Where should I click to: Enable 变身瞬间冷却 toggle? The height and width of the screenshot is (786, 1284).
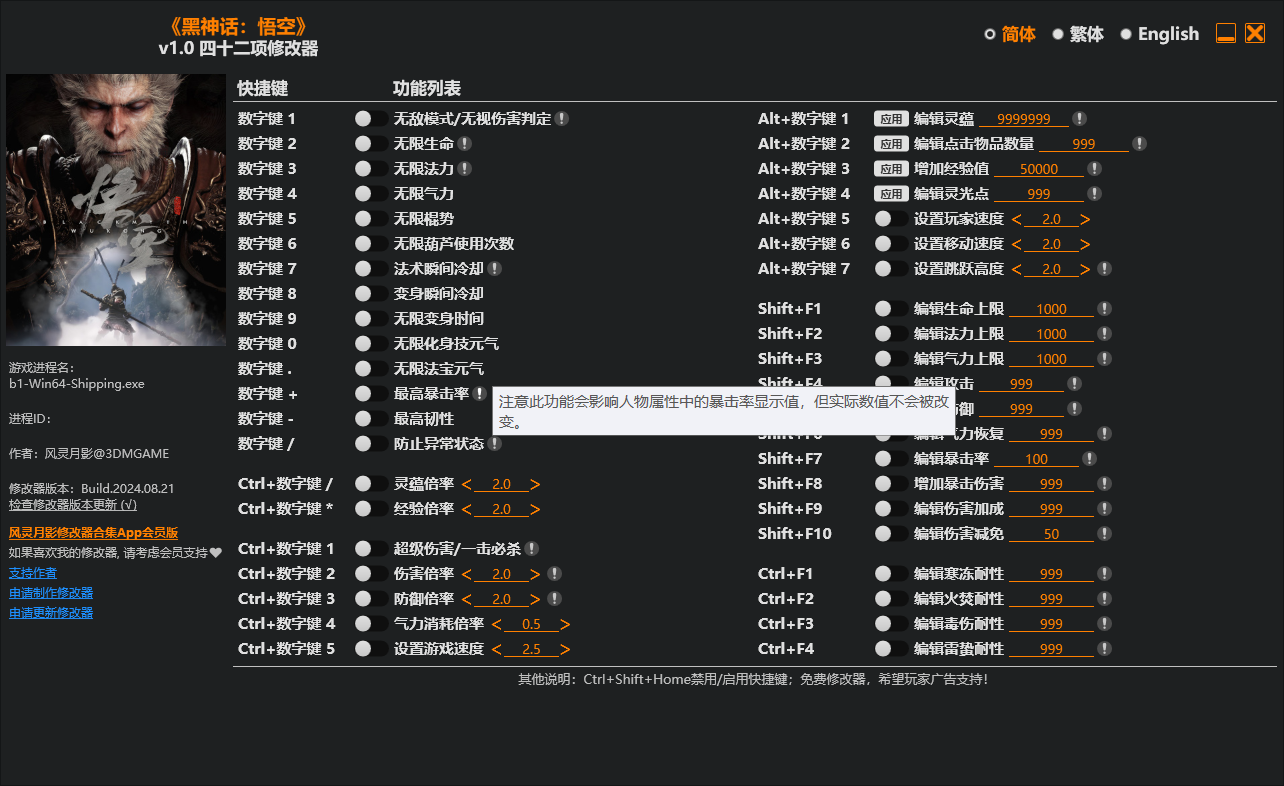371,294
